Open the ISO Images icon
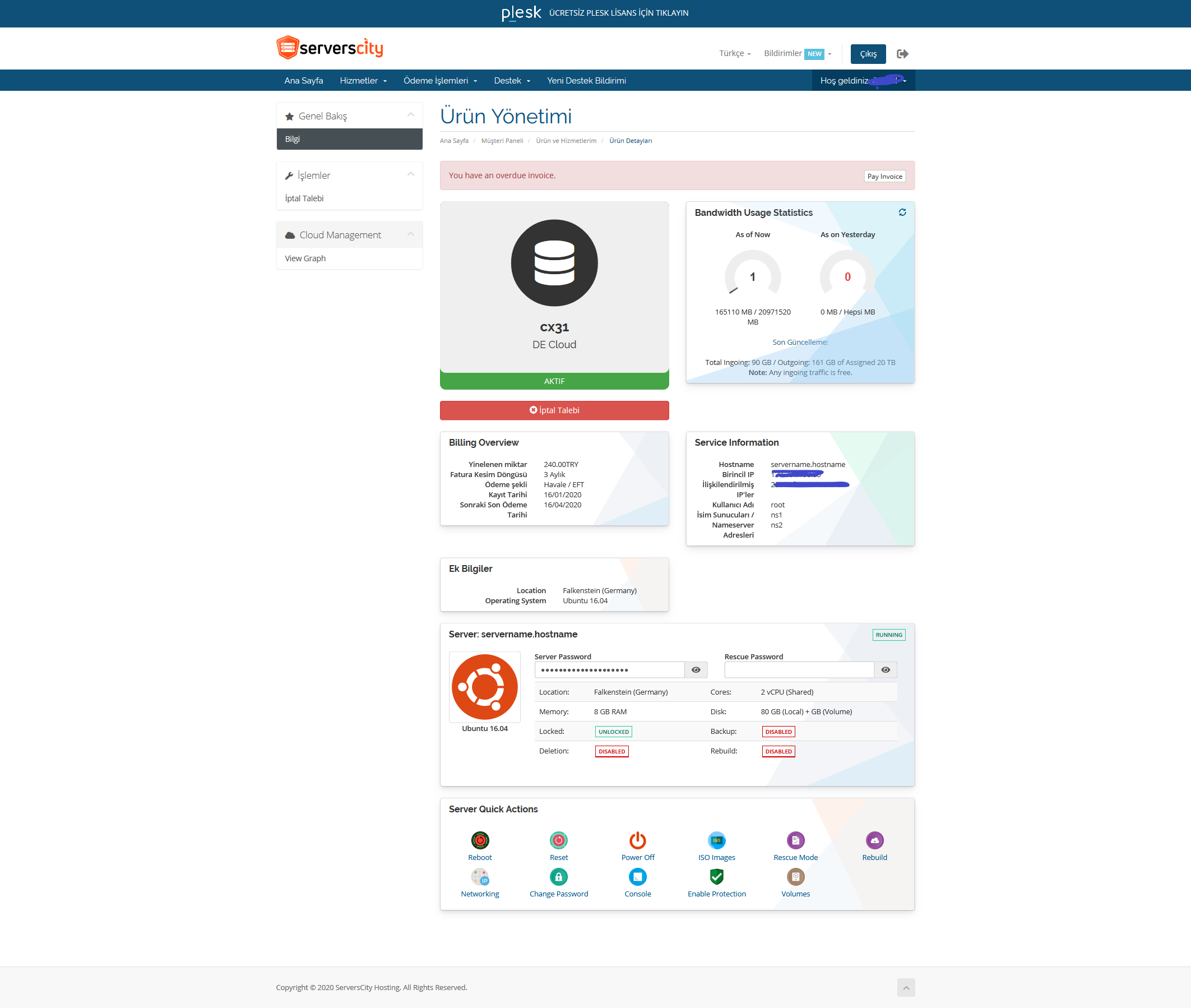The height and width of the screenshot is (1008, 1191). click(x=716, y=840)
